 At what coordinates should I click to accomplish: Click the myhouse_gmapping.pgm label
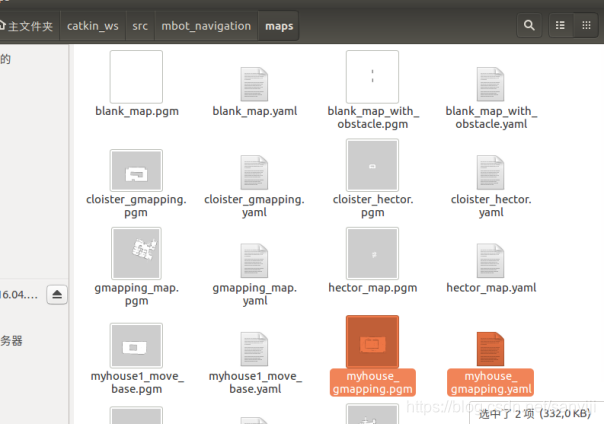point(373,383)
